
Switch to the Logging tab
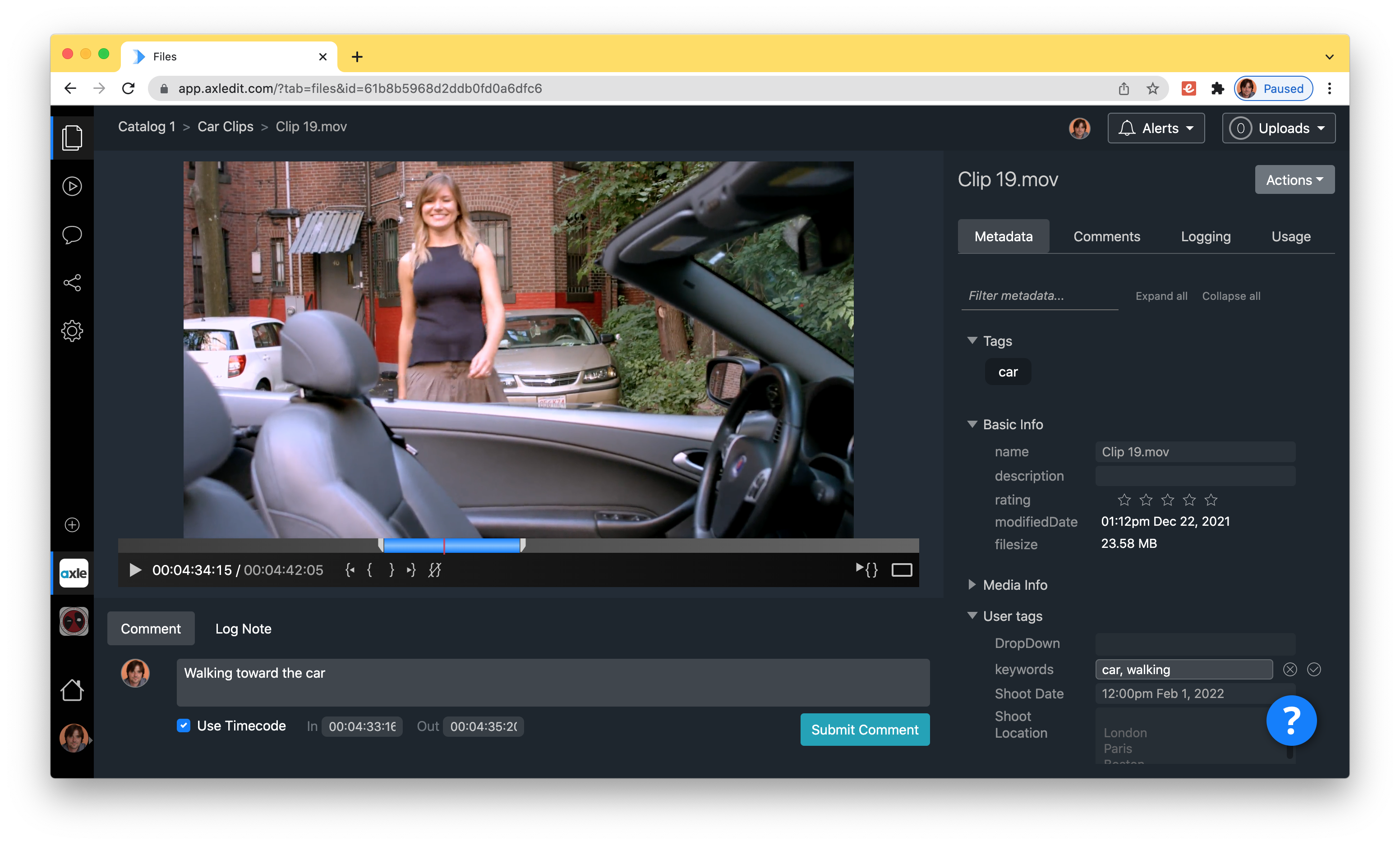pos(1205,237)
